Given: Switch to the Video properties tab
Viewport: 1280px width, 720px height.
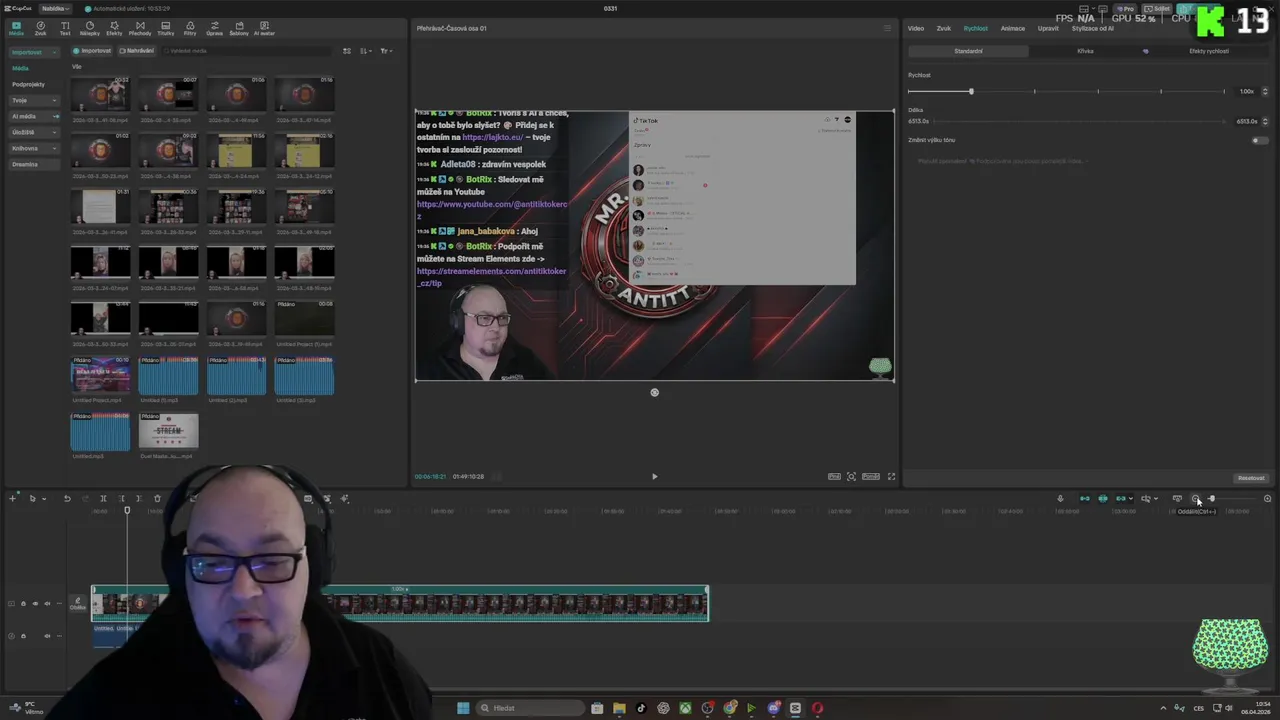Looking at the screenshot, I should [x=916, y=28].
